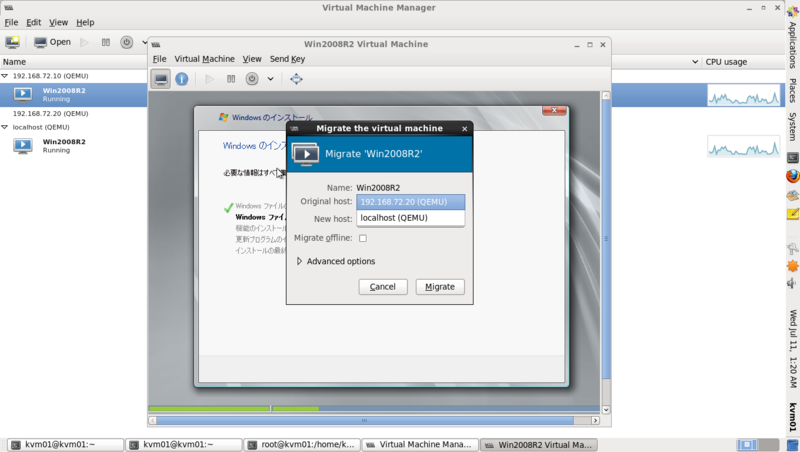Open Edit menu in Virtual Machine Manager
Image resolution: width=800 pixels, height=452 pixels.
[x=34, y=22]
